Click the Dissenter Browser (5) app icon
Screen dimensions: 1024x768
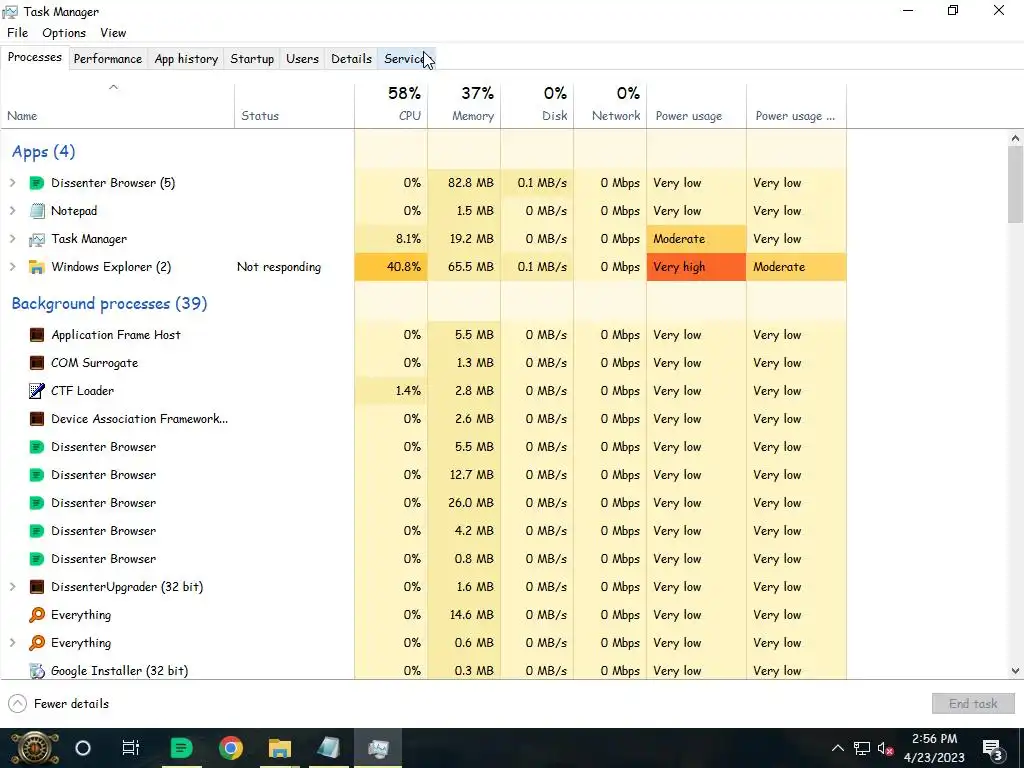pos(37,183)
